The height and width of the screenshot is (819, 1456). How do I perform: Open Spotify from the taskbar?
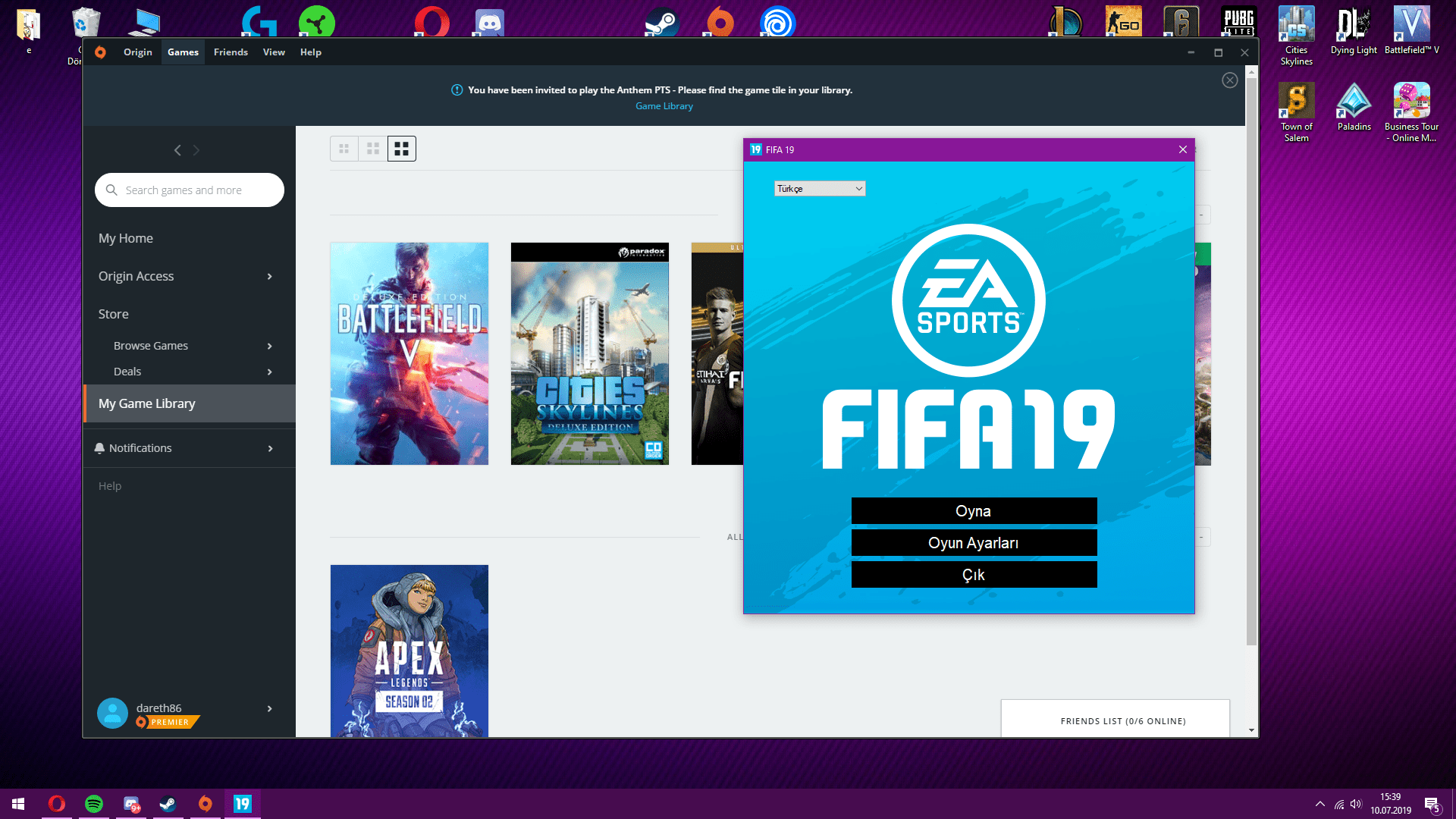pos(94,804)
